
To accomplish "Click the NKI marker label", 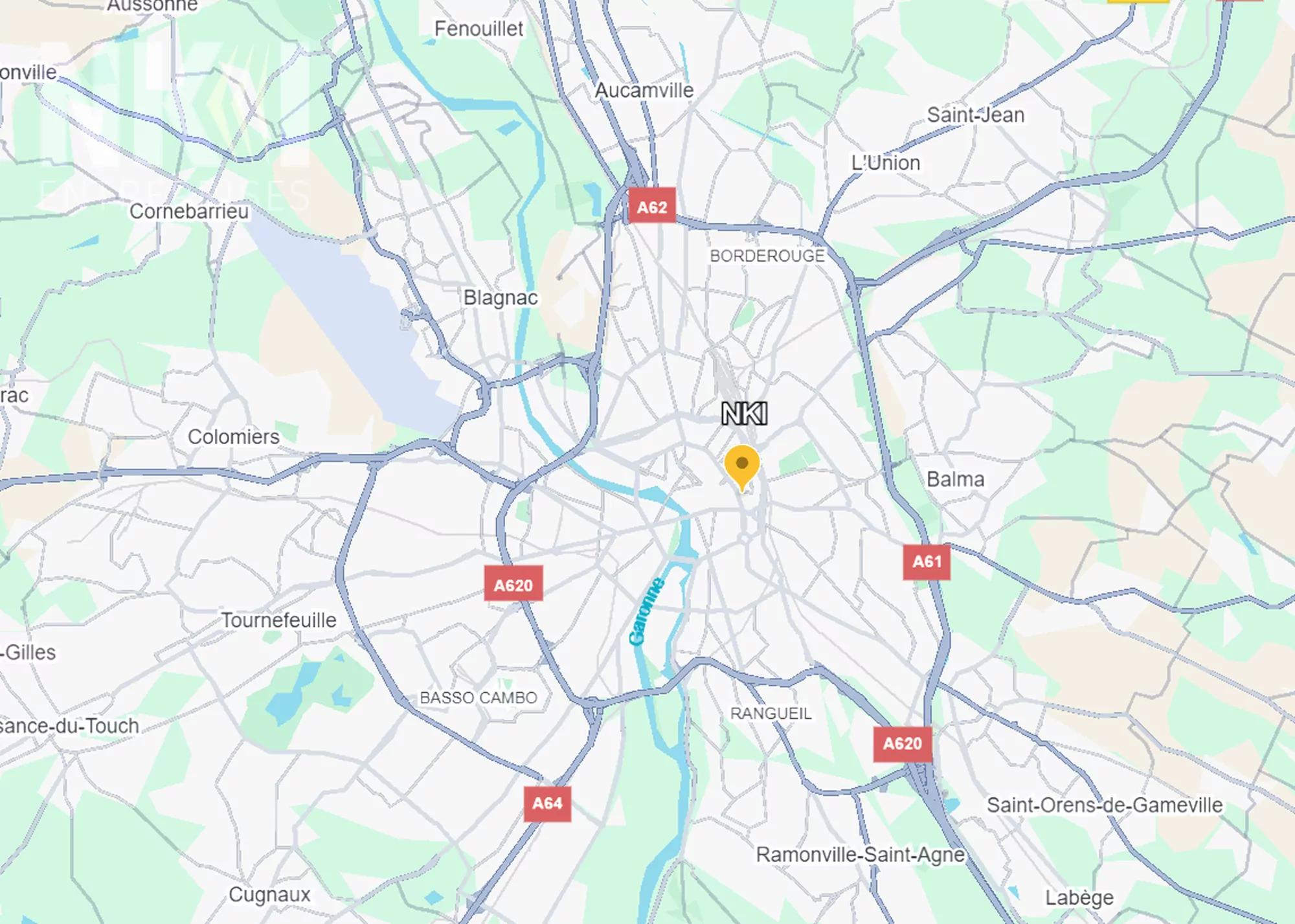I will pyautogui.click(x=745, y=414).
